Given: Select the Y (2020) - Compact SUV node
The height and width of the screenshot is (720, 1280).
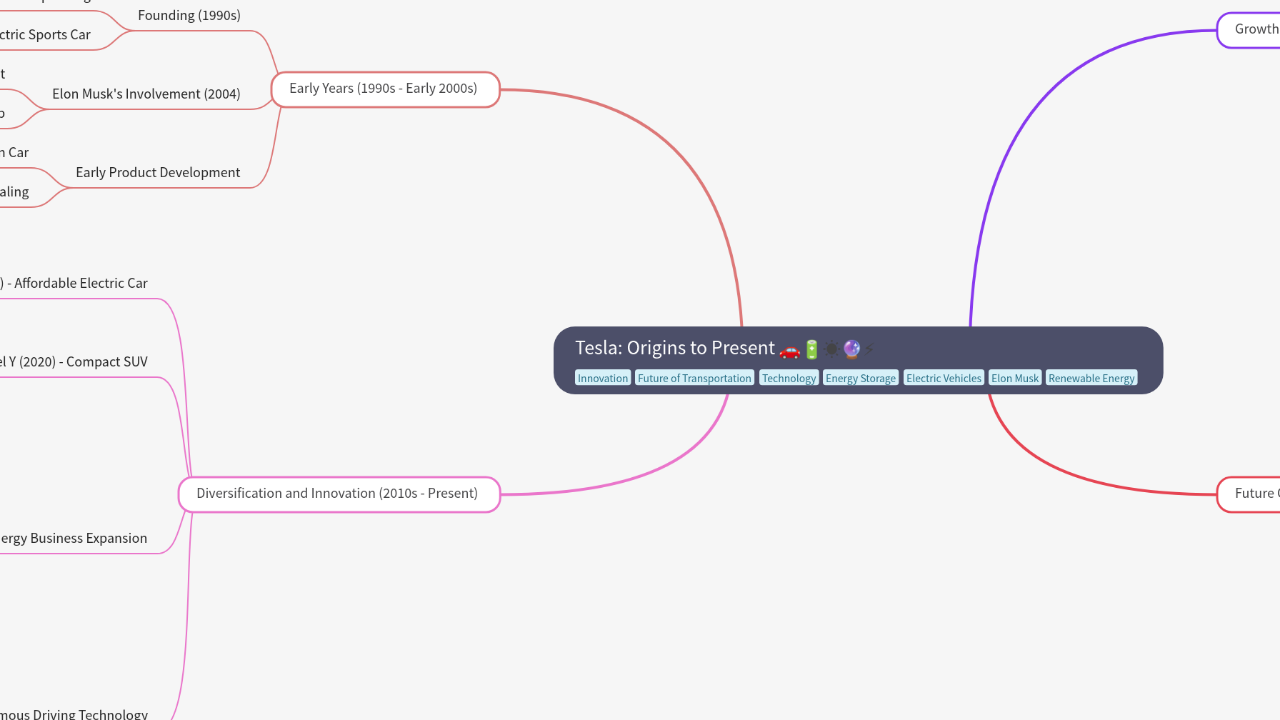Looking at the screenshot, I should click(x=74, y=362).
